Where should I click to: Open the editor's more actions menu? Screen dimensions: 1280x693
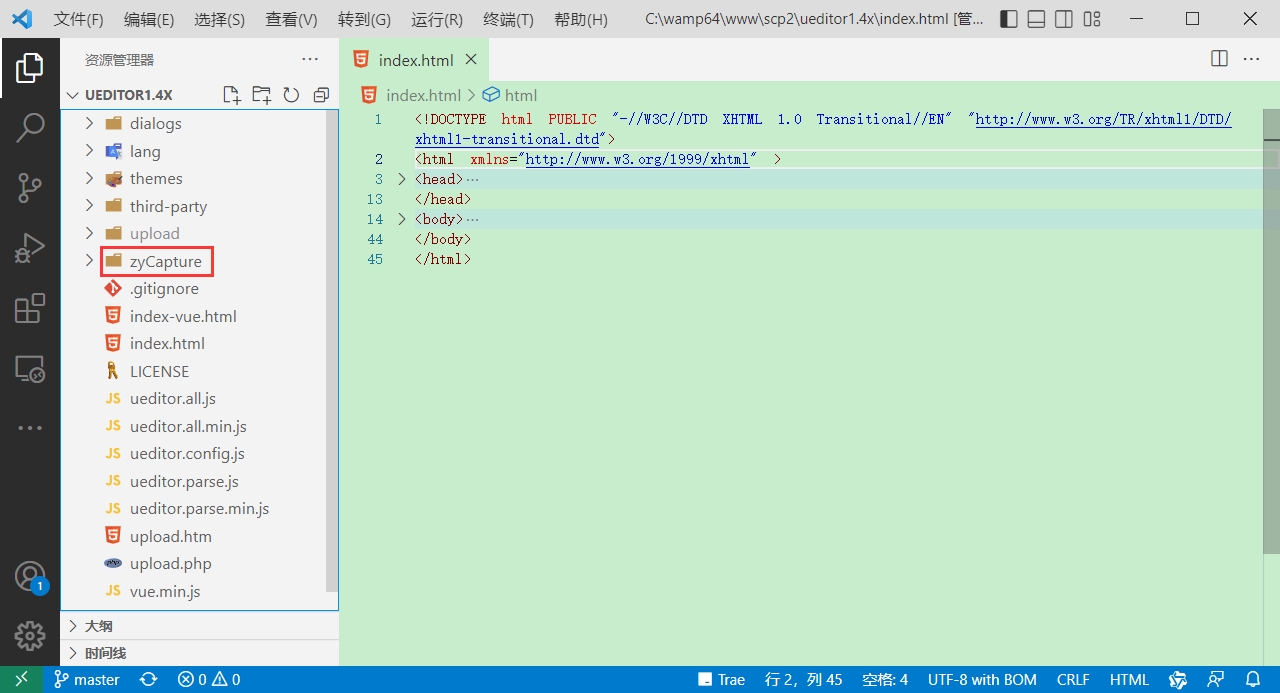click(x=1251, y=59)
